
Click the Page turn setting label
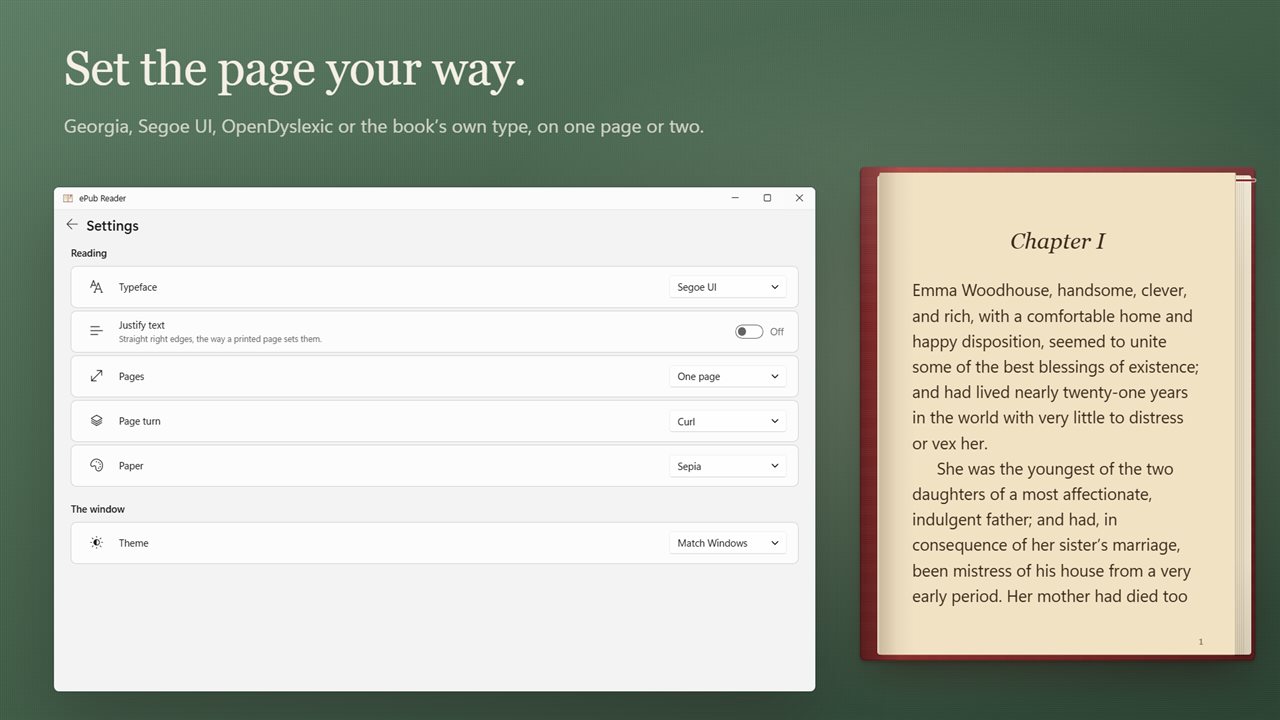click(139, 421)
